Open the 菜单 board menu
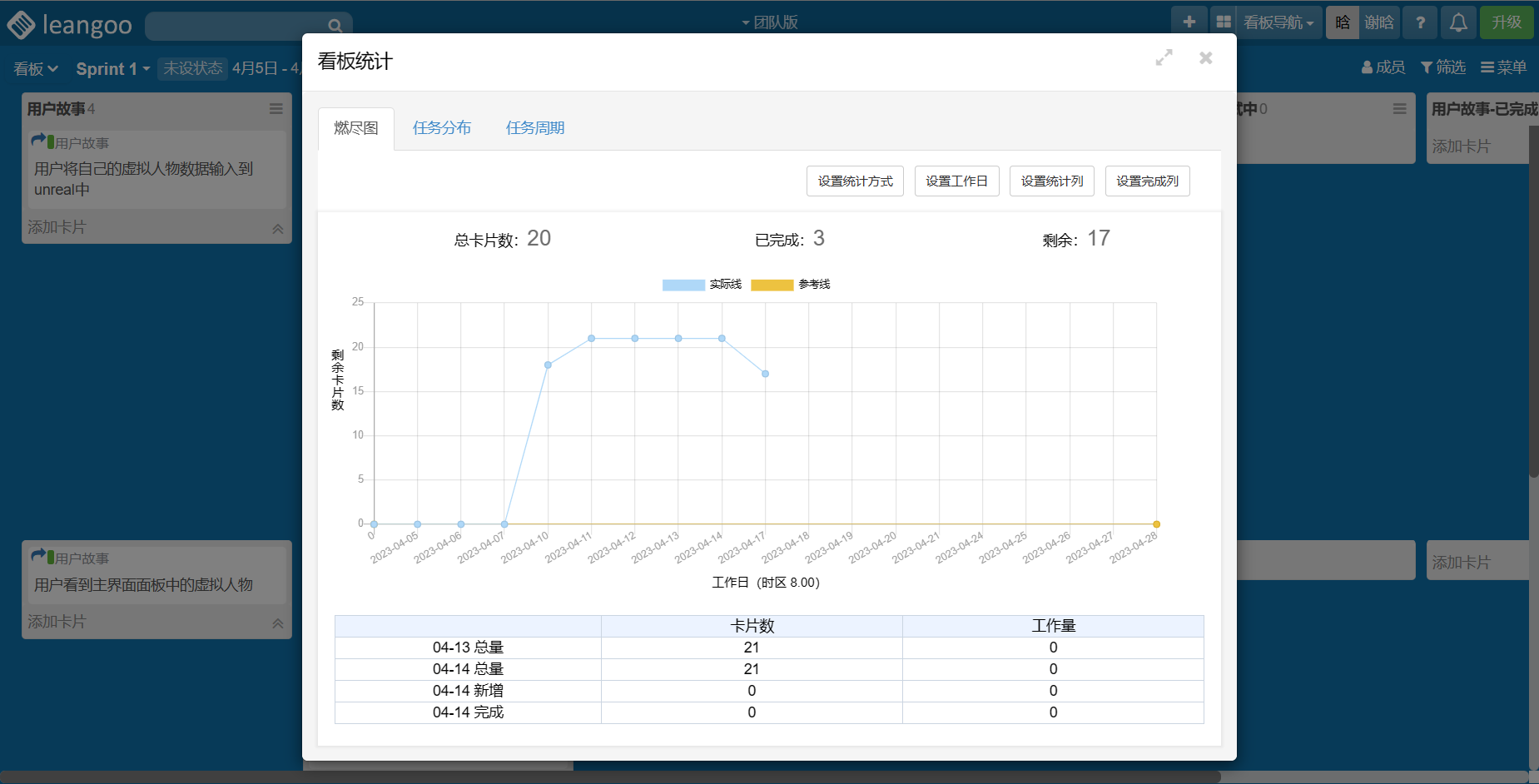 pyautogui.click(x=1503, y=67)
